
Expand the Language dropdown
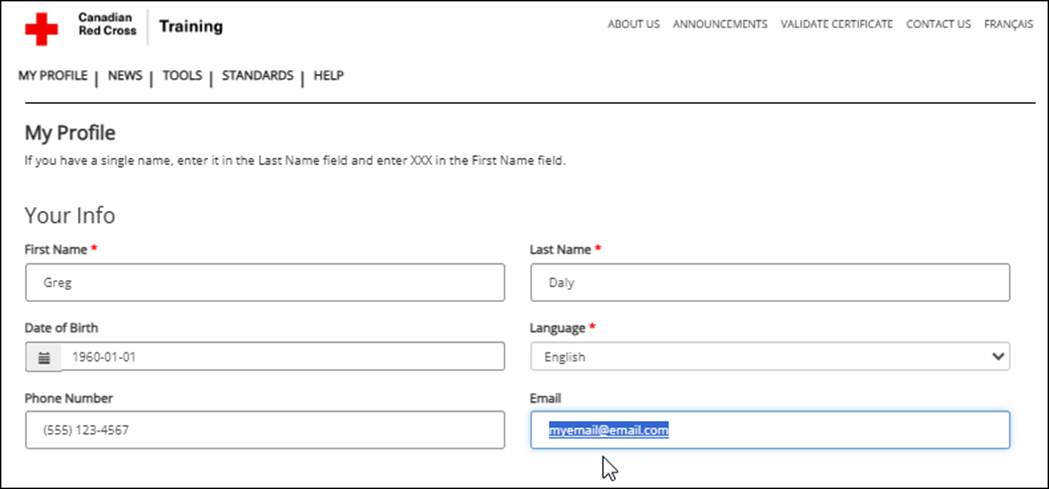(770, 357)
